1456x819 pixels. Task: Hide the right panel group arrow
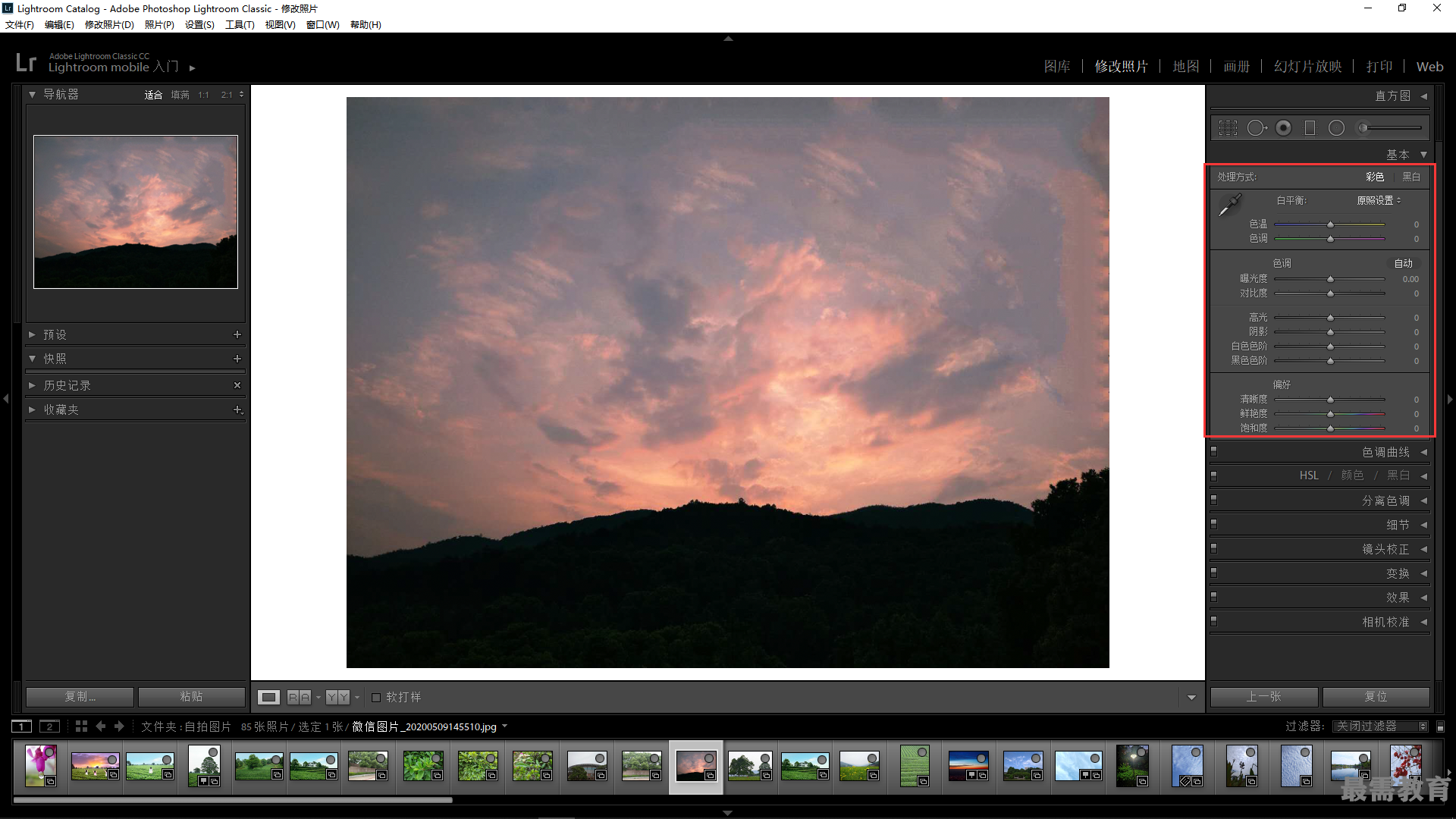pos(1450,399)
